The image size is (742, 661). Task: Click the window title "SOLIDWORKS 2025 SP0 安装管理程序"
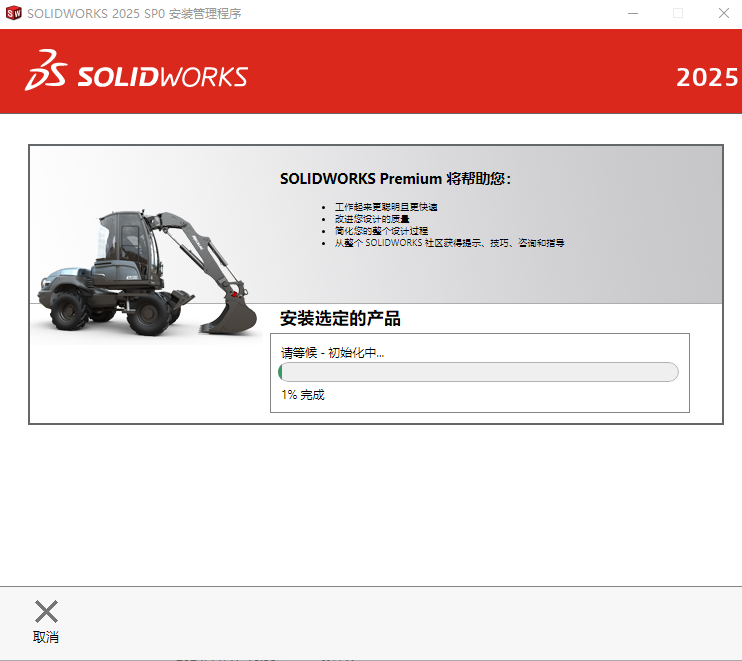134,14
